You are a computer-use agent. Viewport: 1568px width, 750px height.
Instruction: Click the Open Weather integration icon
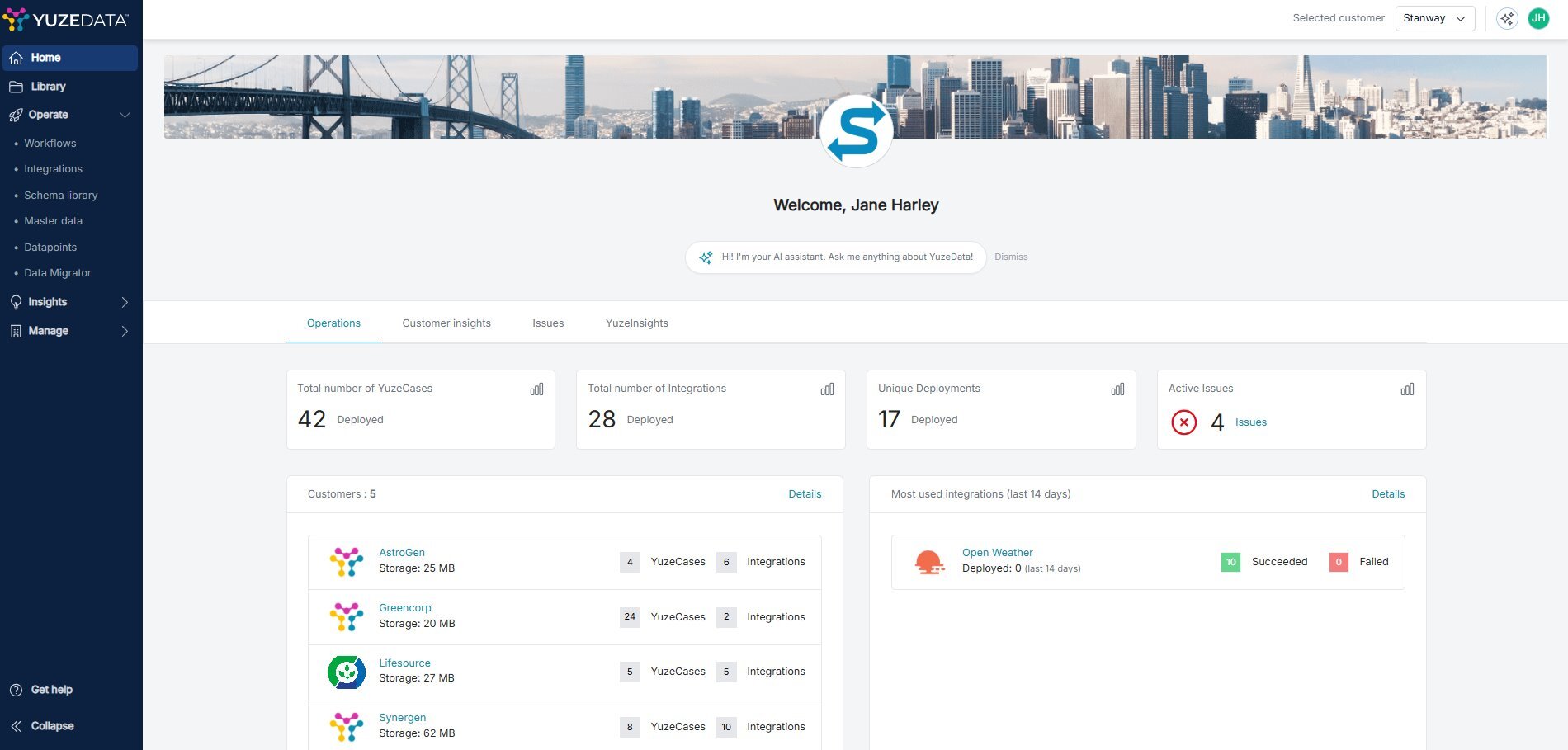coord(929,562)
